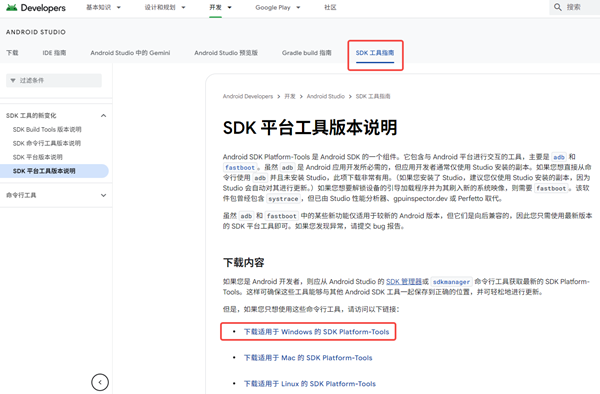Click the 开发 breadcrumb link
The image size is (600, 394).
tap(290, 96)
